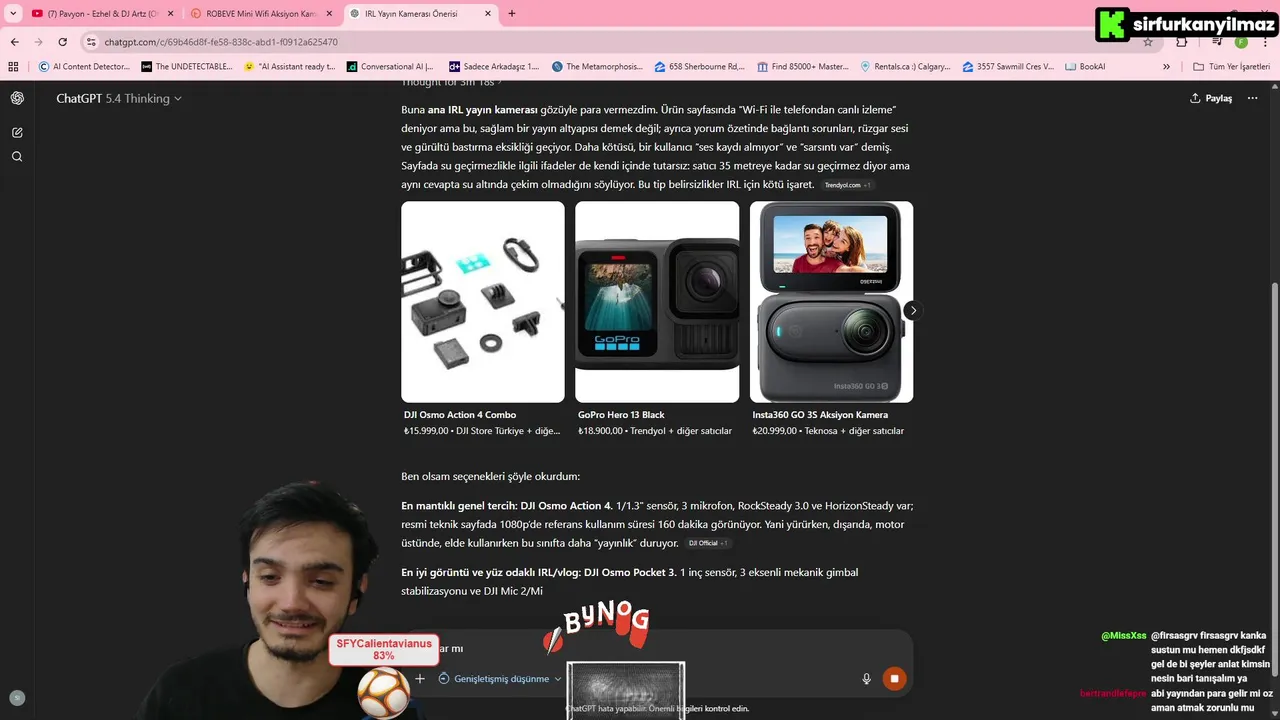Image resolution: width=1280 pixels, height=720 pixels.
Task: Open the green Chrome profile avatar
Action: (x=1241, y=42)
